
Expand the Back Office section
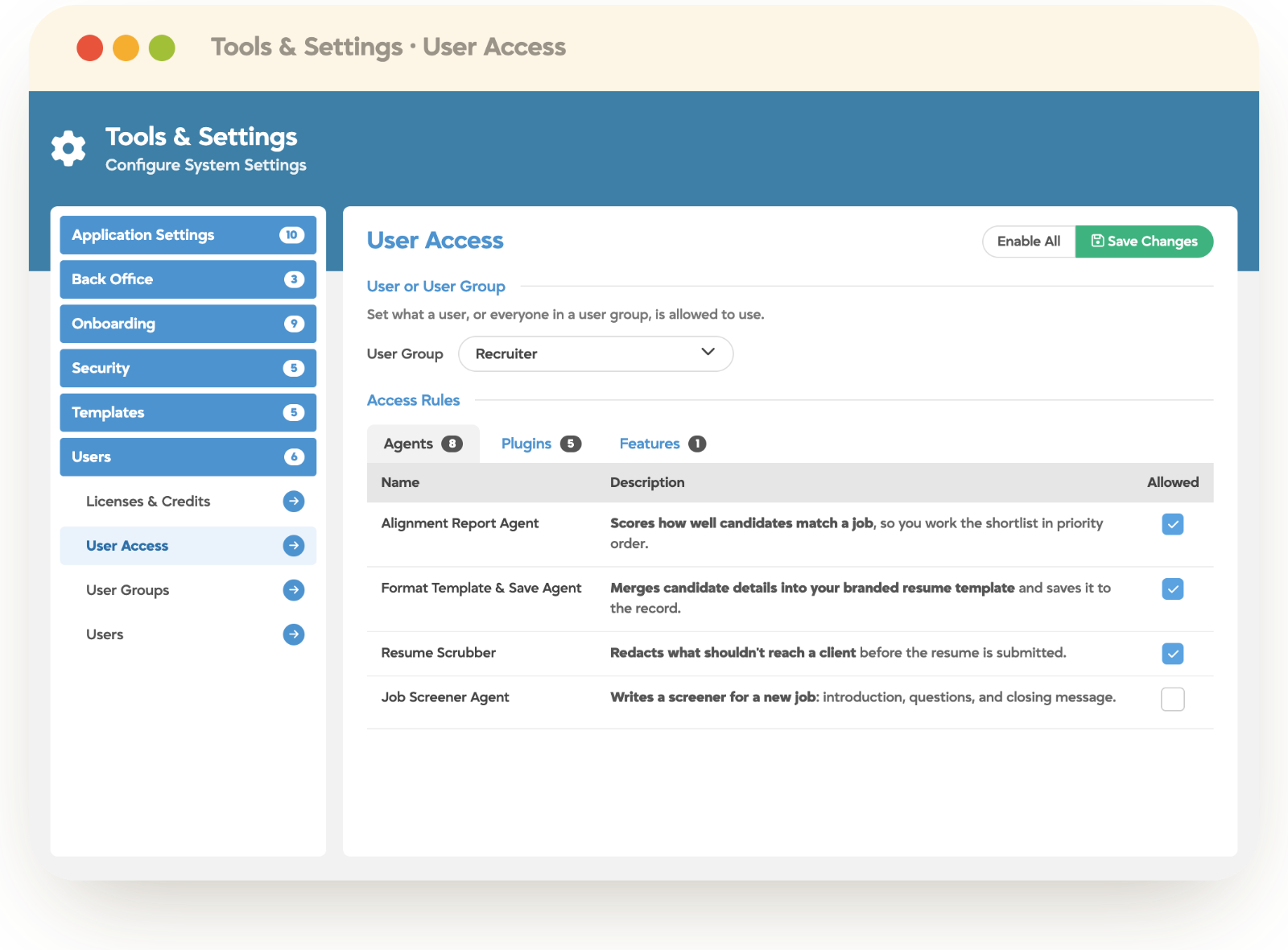click(188, 279)
